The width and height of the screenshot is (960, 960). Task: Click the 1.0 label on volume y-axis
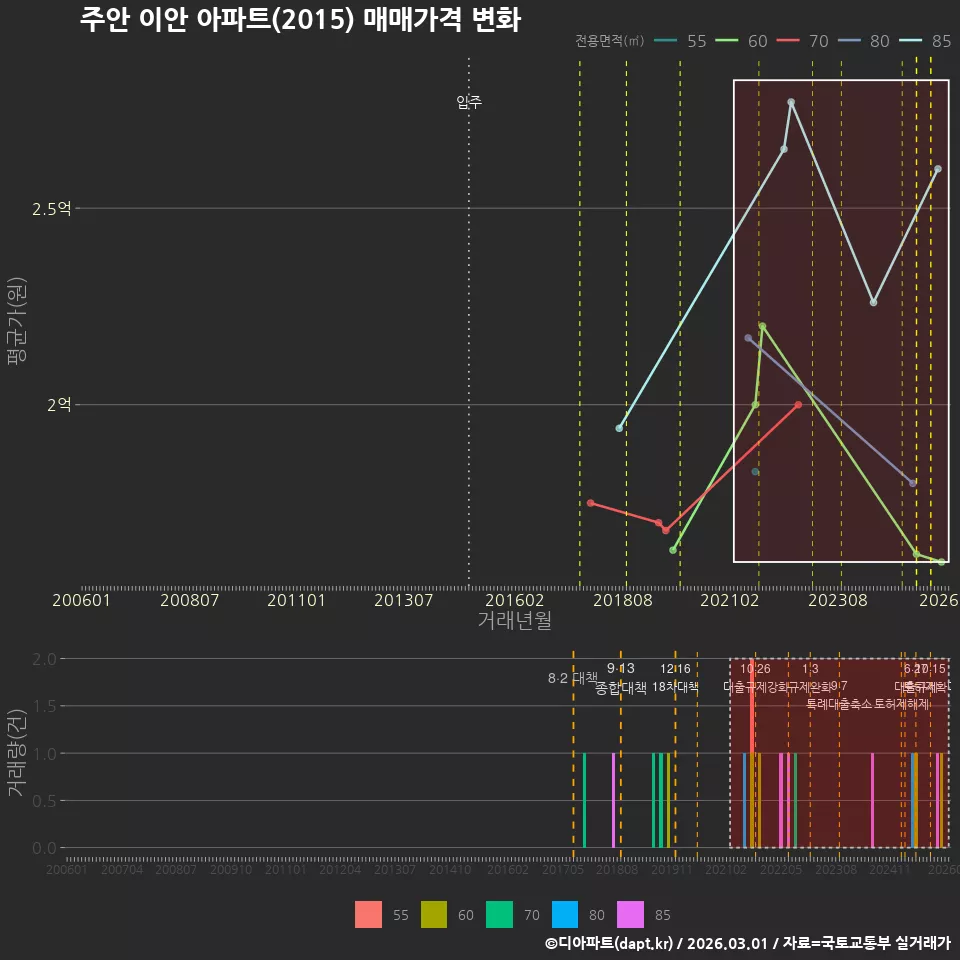(44, 753)
